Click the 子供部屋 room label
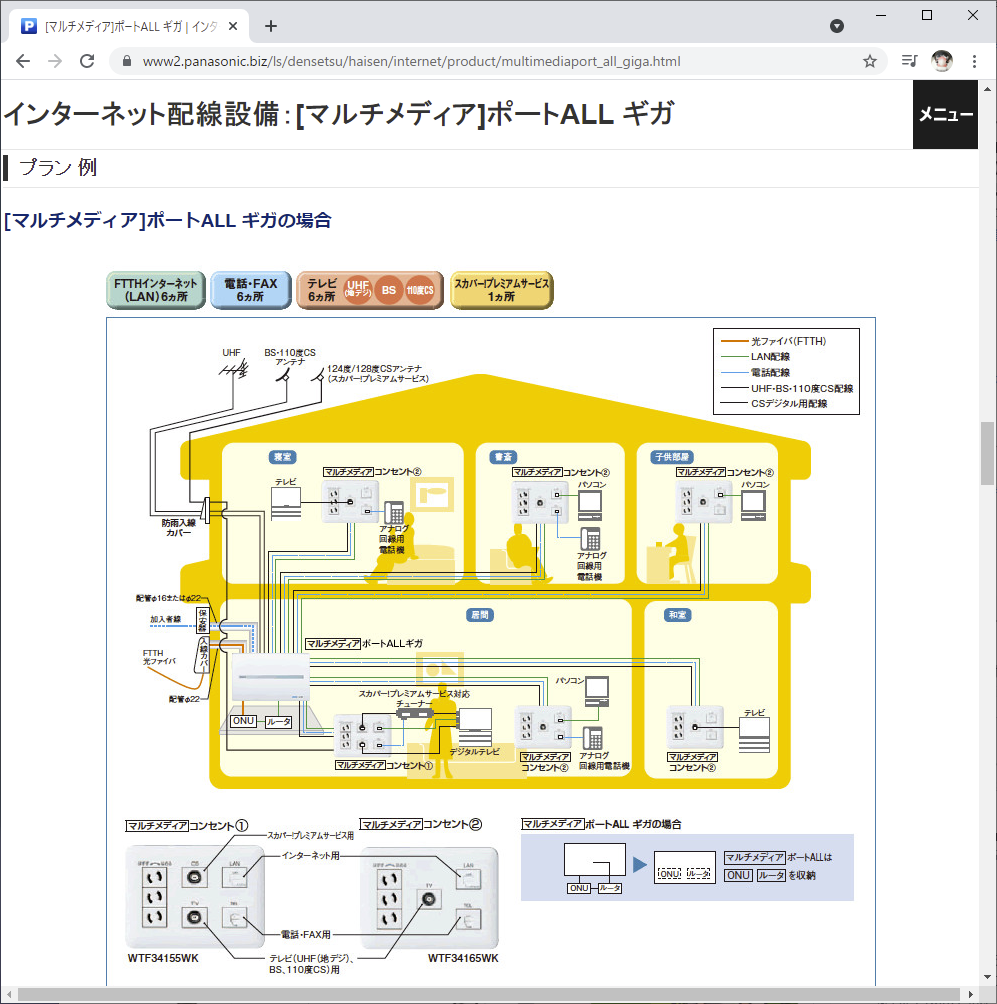This screenshot has height=1004, width=997. 672,457
